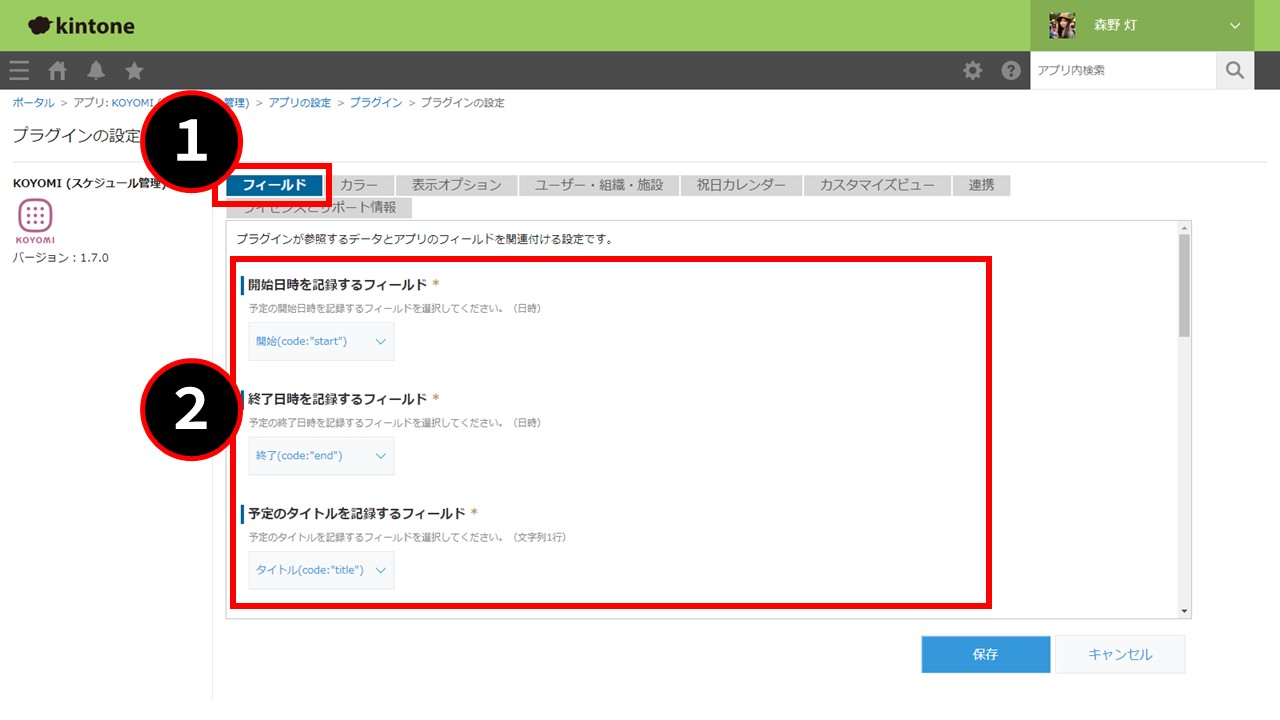Open the 祝日カレンダー tab
Viewport: 1280px width, 720px height.
[740, 185]
